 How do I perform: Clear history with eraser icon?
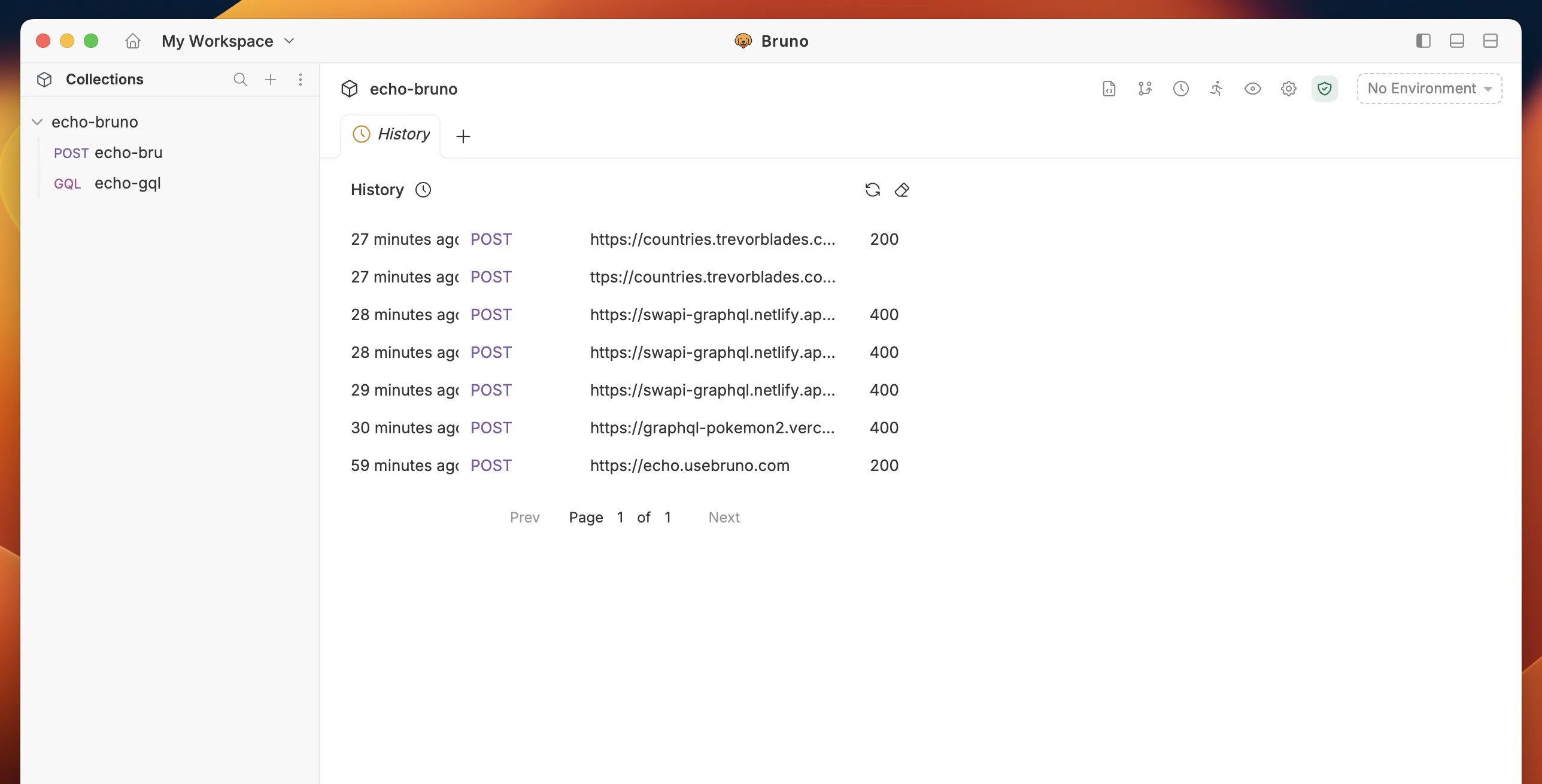901,190
